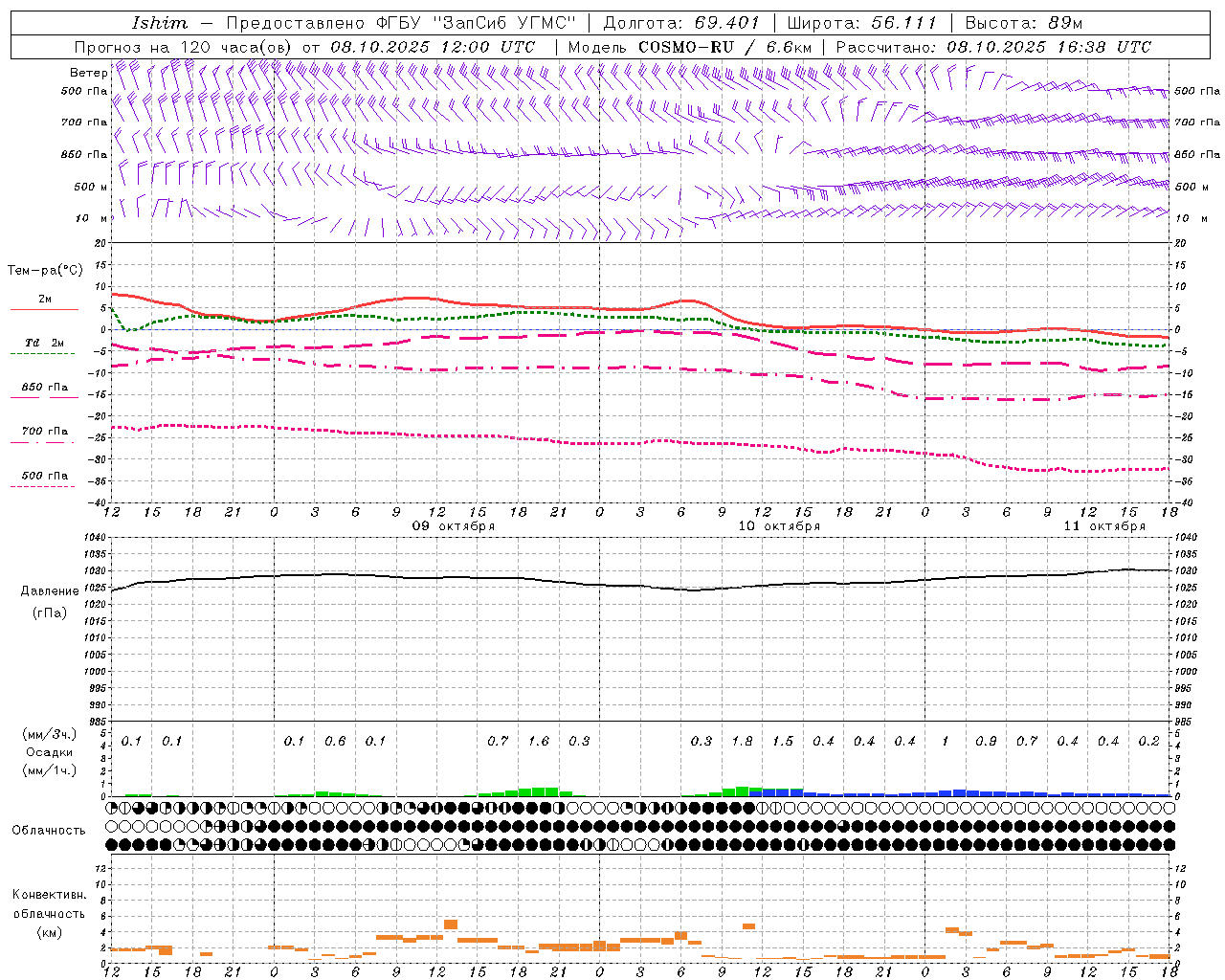This screenshot has height=980, width=1225.
Task: Click the model label "COSMO-RU / 6.6км"
Action: coord(725,47)
